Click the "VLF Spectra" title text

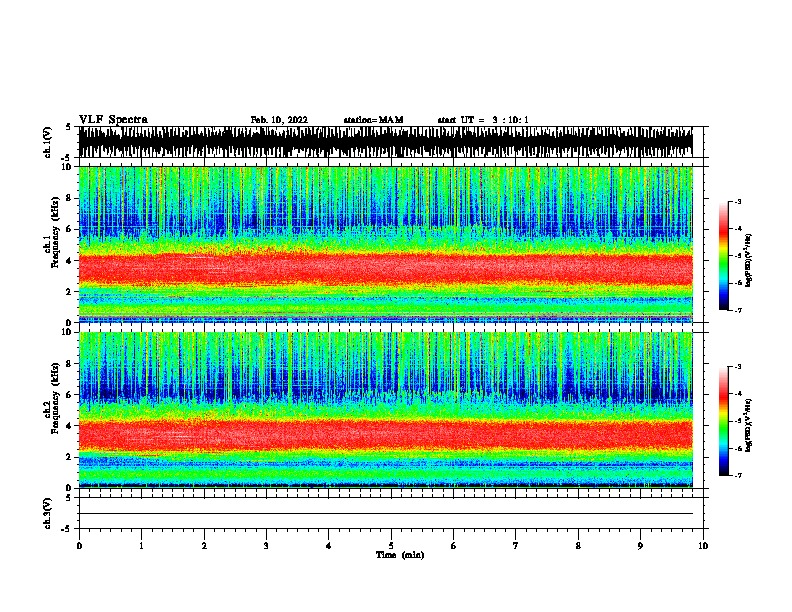click(113, 120)
